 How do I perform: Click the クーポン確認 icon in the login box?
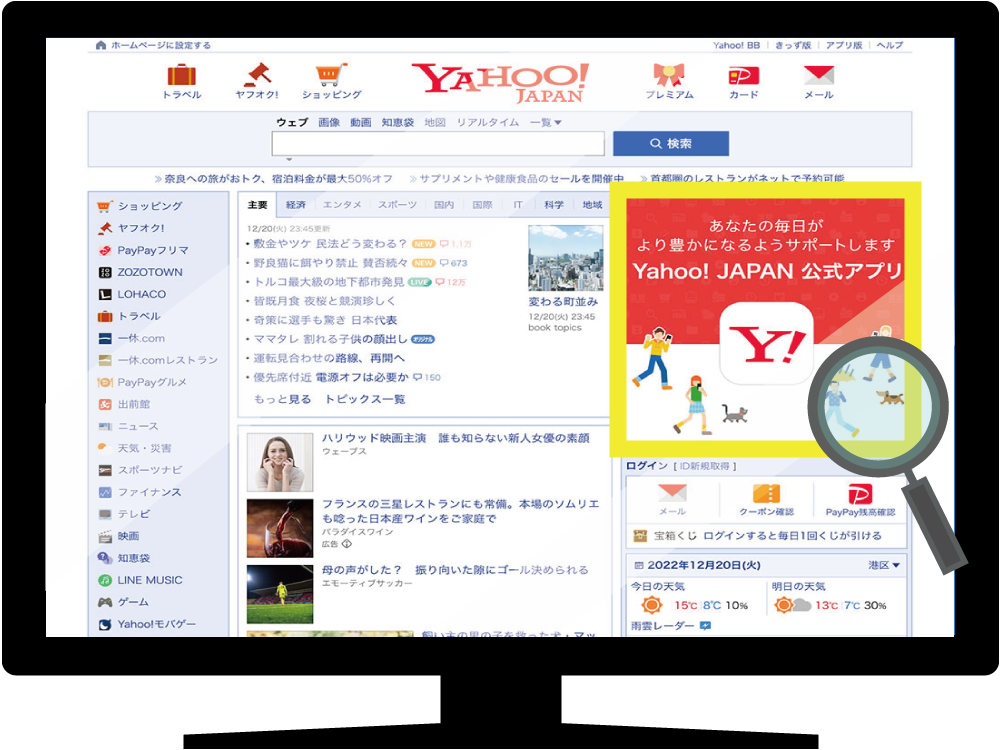(766, 494)
